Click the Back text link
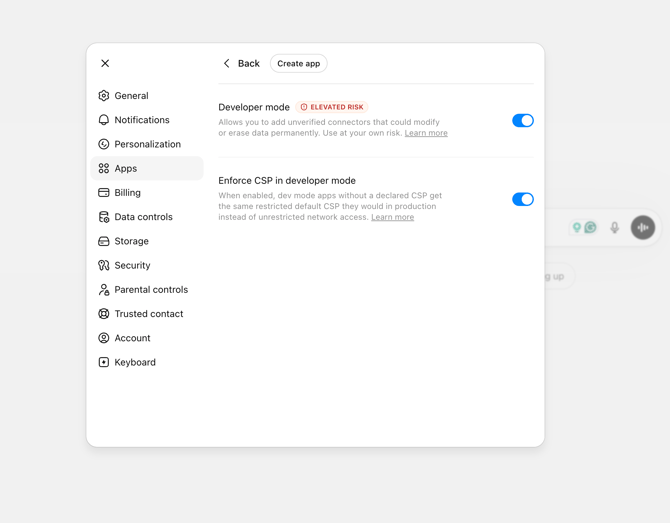670x523 pixels. (249, 63)
